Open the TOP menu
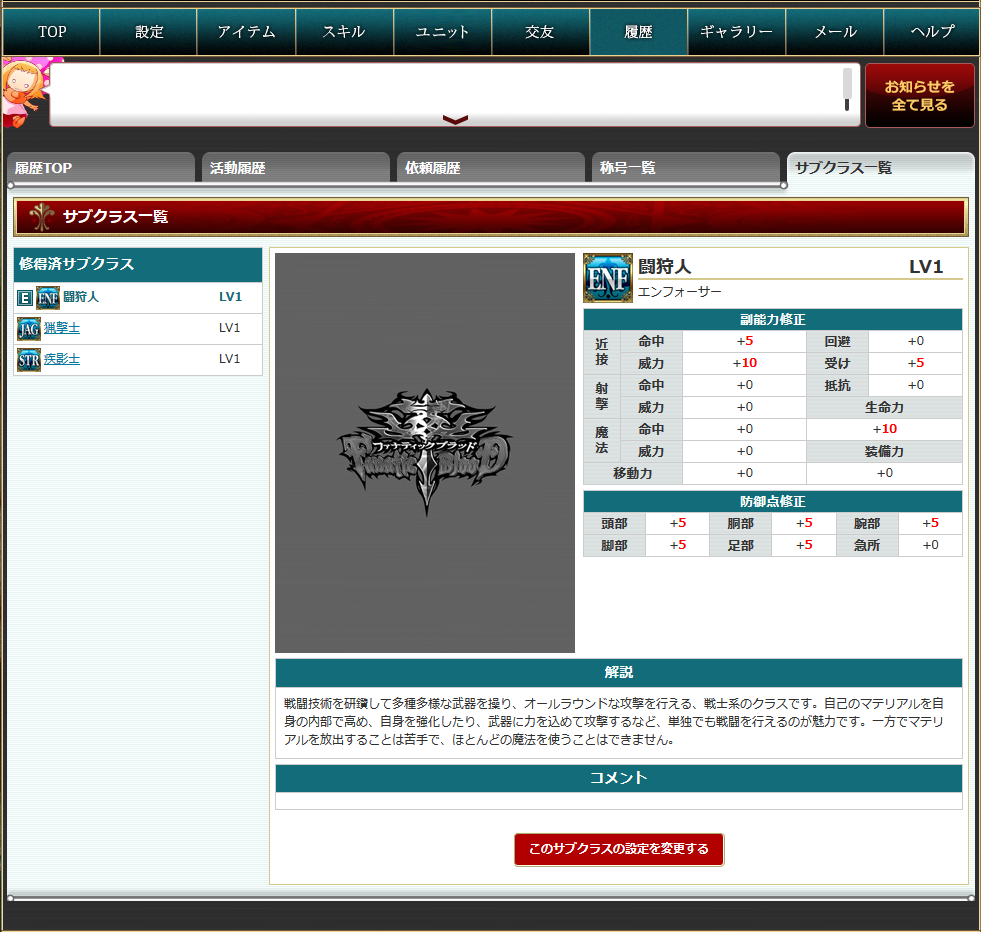The width and height of the screenshot is (981, 932). pos(51,32)
